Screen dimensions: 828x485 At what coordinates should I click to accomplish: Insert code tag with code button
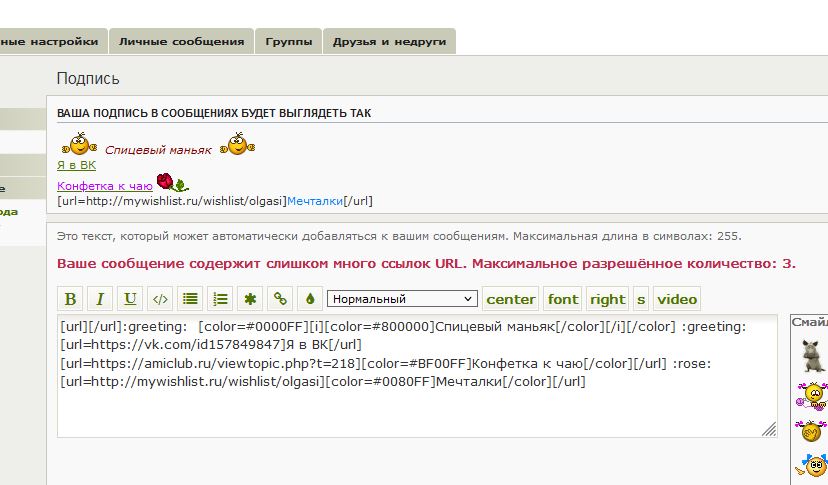[x=160, y=299]
